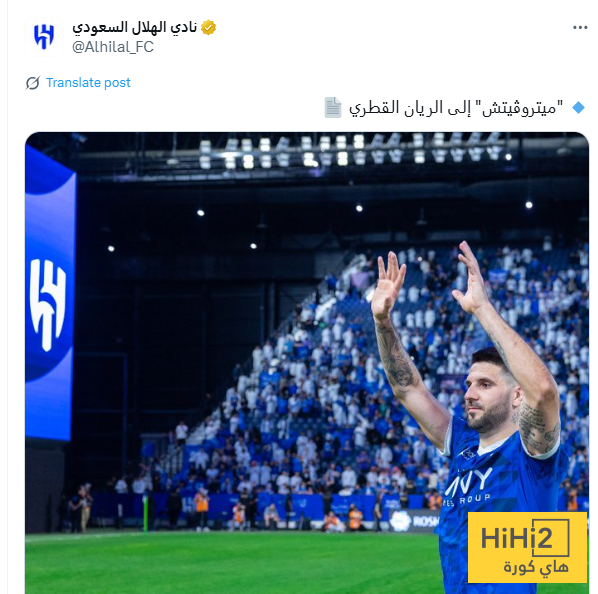The width and height of the screenshot is (598, 594).
Task: Click the player's raised left hand
Action: point(472,277)
